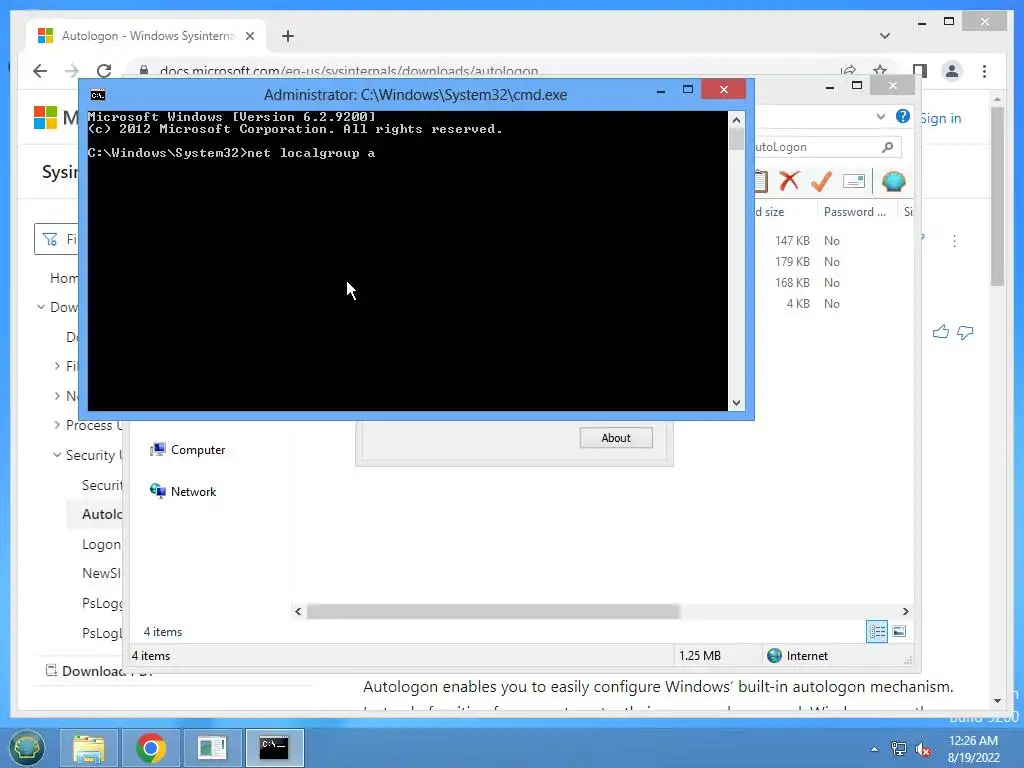
Task: Minimize the cmd.exe window
Action: pyautogui.click(x=661, y=90)
